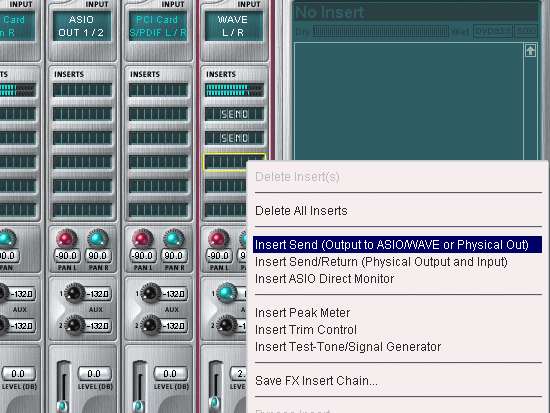Click first empty insert slot on PCI Card S/PDIF strip
Viewport: 550px width, 413px height.
[x=159, y=90]
